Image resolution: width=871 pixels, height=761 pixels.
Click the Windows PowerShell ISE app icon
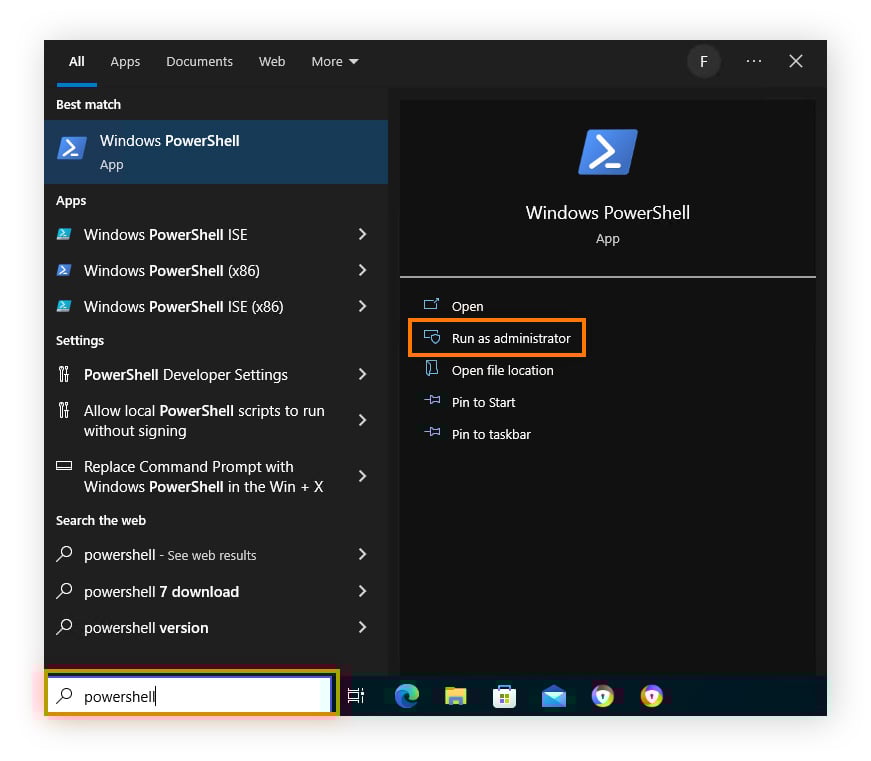click(x=64, y=234)
